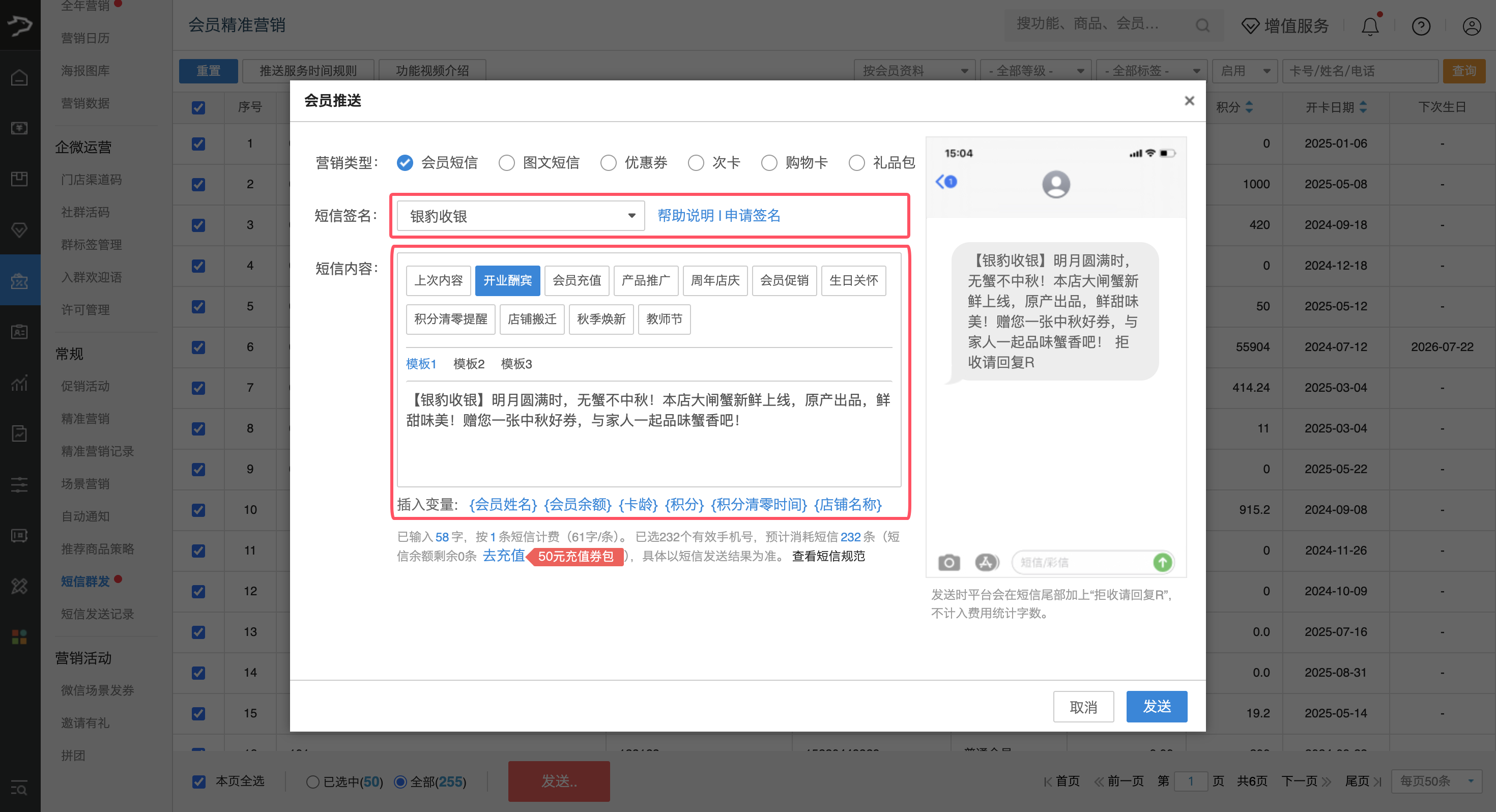Open 查看短信规范 link
This screenshot has height=812, width=1496.
(x=829, y=556)
